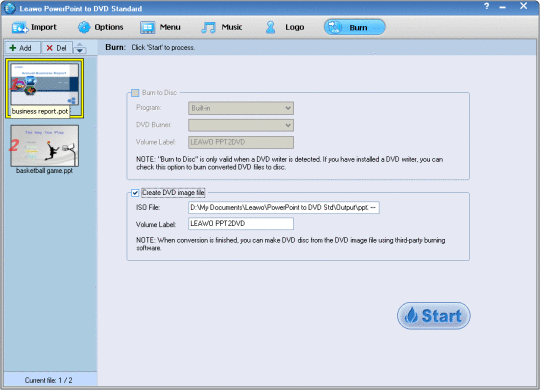Click the basketball game.ppt file name
Viewport: 540px width, 390px height.
pyautogui.click(x=44, y=171)
